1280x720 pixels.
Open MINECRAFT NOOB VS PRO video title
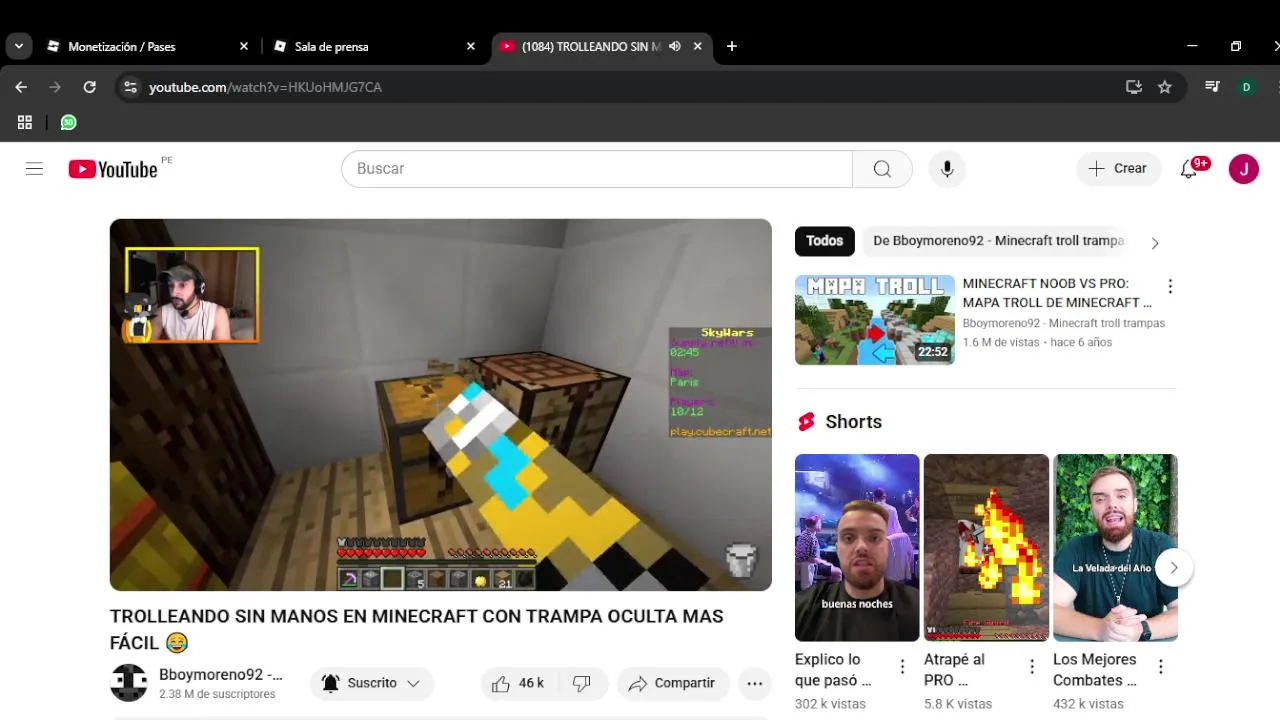pos(1057,293)
